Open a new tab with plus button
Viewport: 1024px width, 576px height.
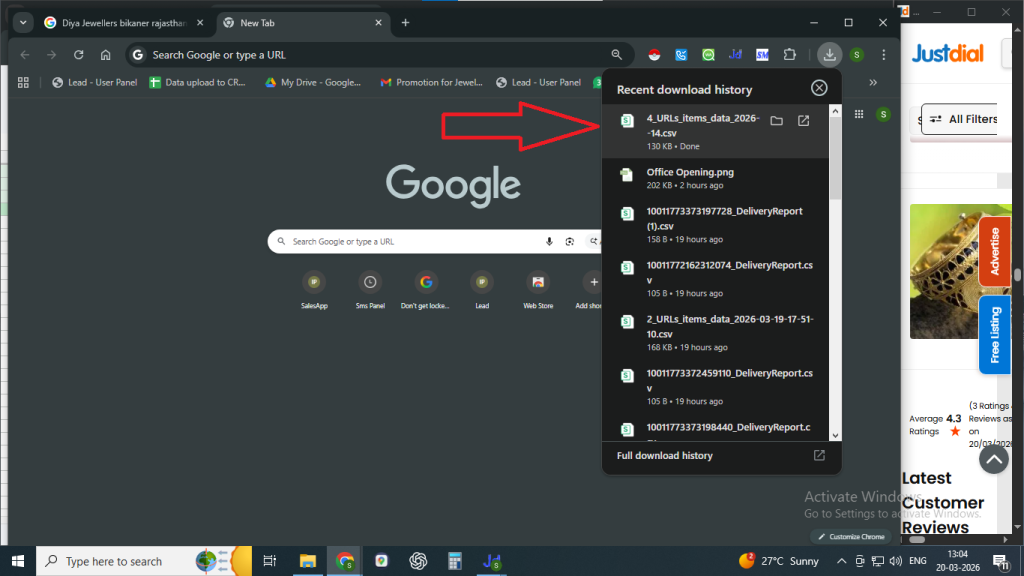click(x=405, y=22)
